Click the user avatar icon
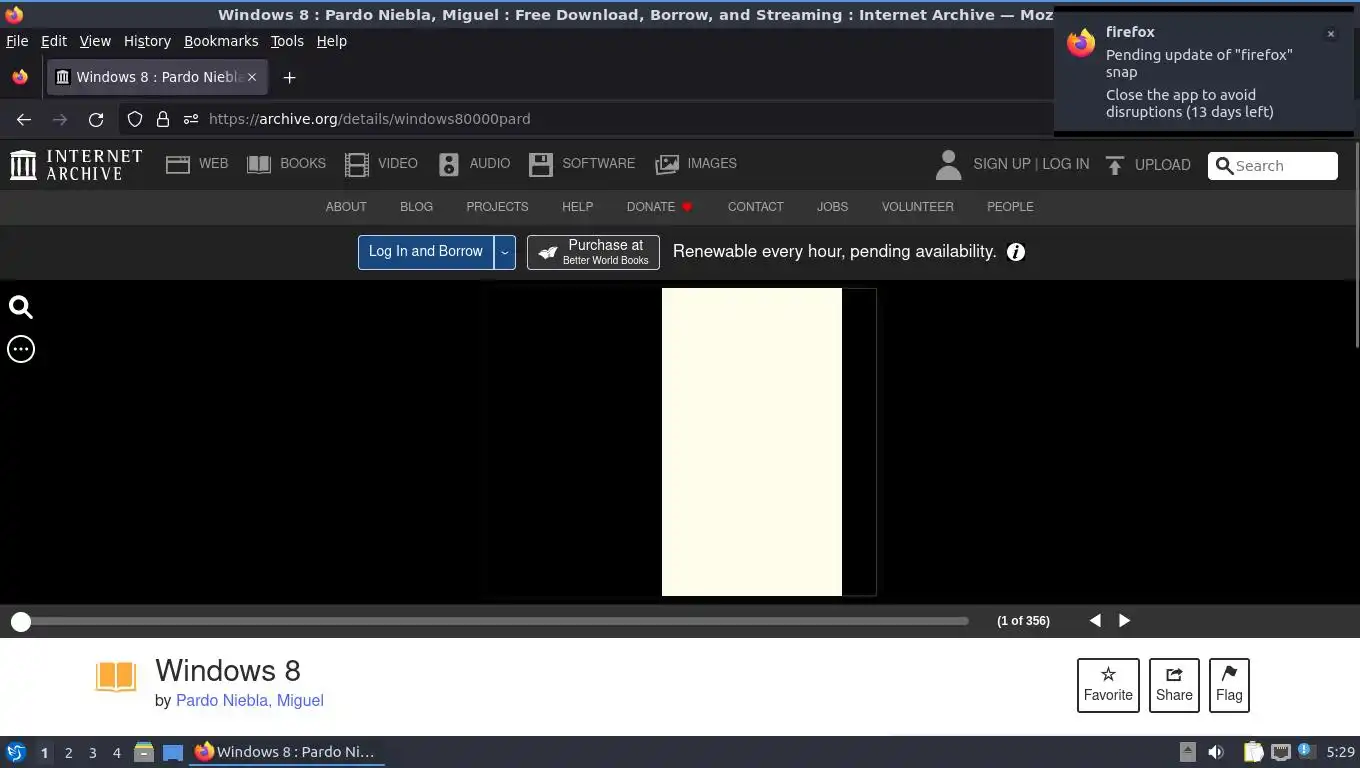The width and height of the screenshot is (1360, 768). tap(948, 165)
